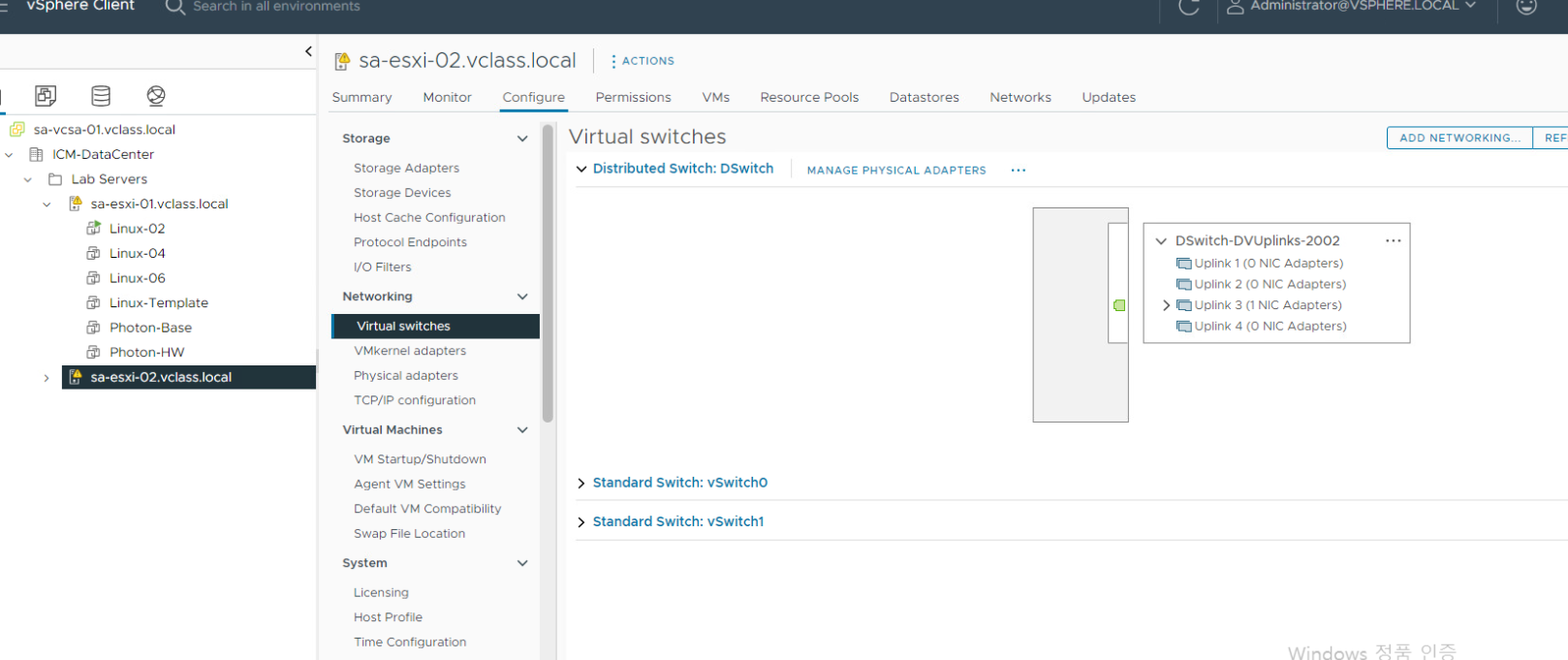This screenshot has width=1568, height=660.
Task: Click the Photon-Base VM icon
Action: [x=94, y=328]
